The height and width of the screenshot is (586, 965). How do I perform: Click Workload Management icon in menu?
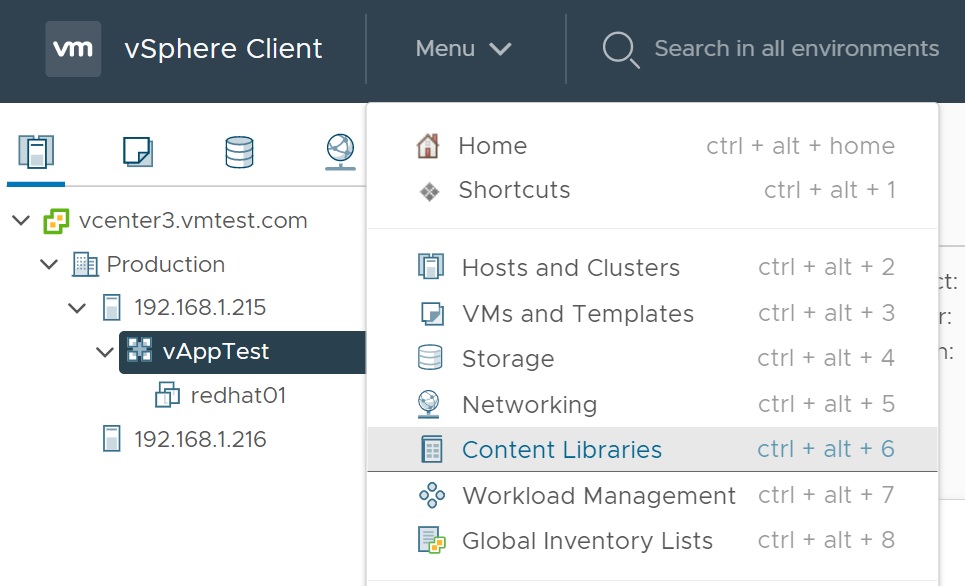click(x=431, y=495)
